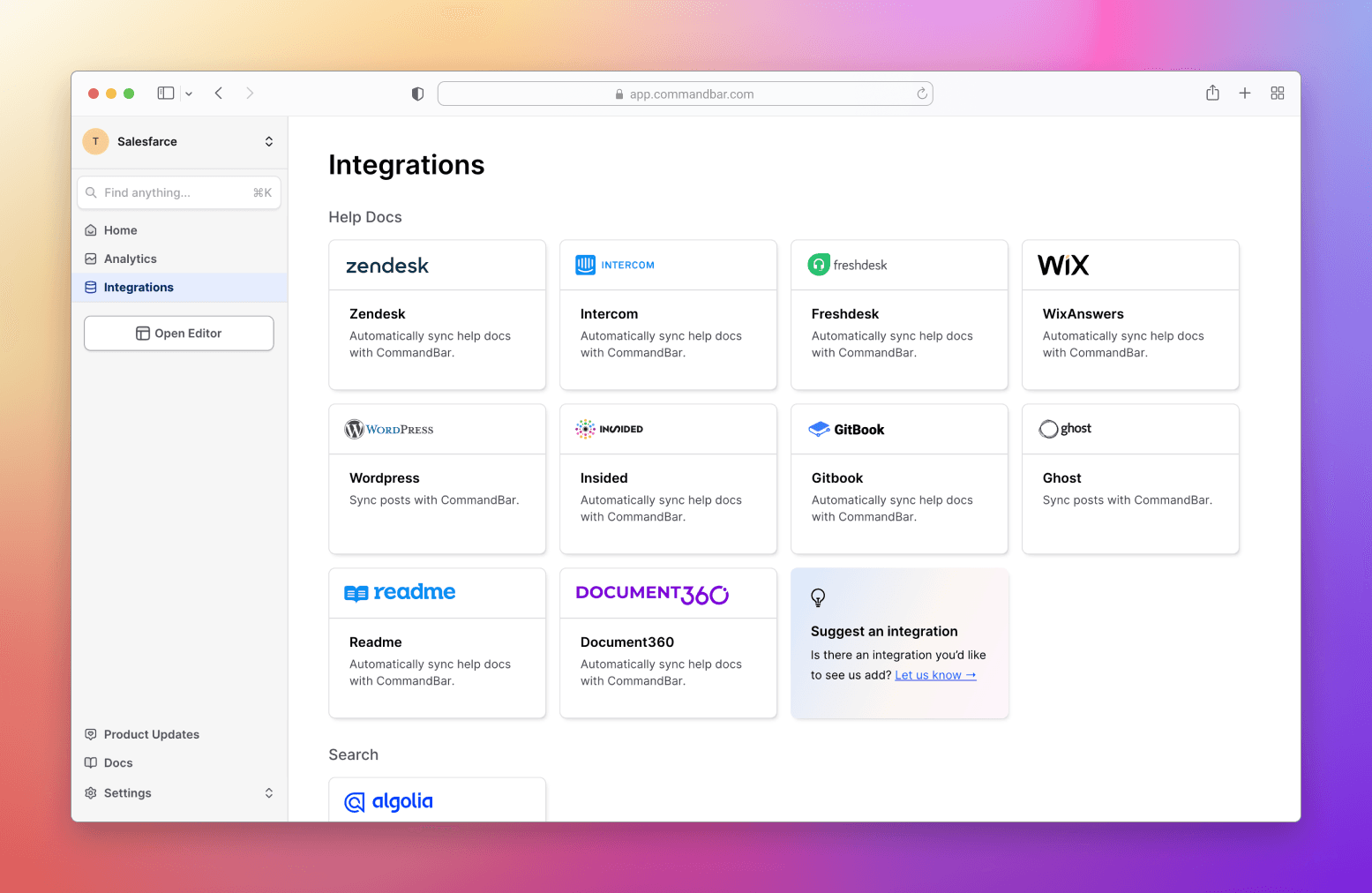Click the Integrations database icon in sidebar

click(x=91, y=287)
